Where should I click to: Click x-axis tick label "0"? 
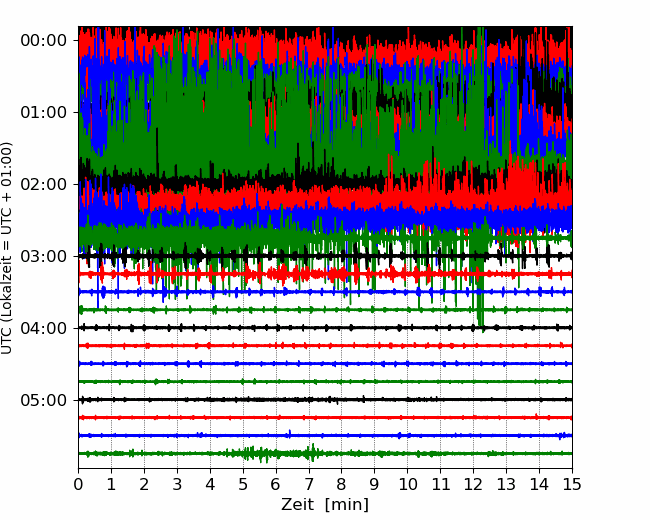coord(78,484)
